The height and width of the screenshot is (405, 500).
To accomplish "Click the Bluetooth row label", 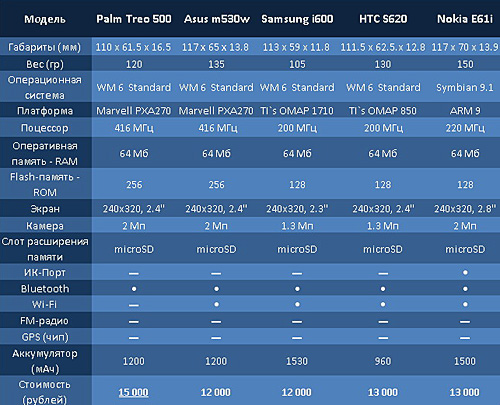I will point(45,289).
